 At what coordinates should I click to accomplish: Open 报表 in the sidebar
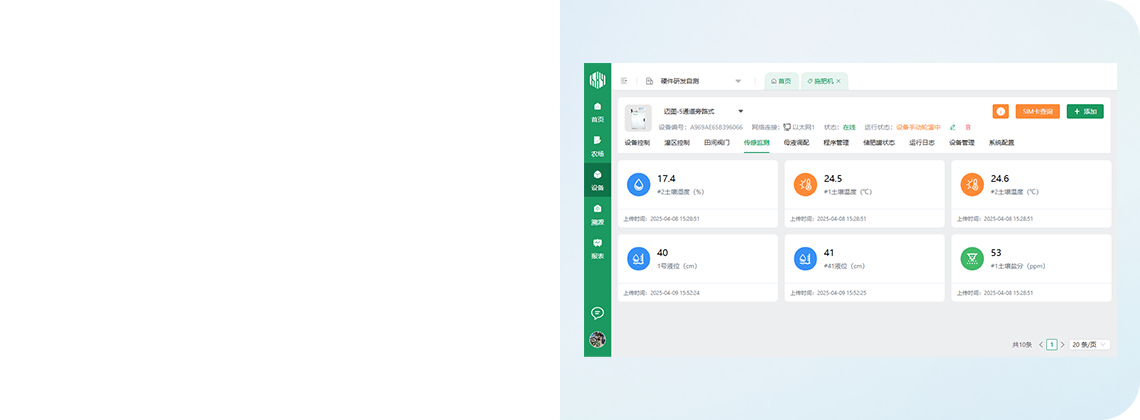pyautogui.click(x=597, y=249)
